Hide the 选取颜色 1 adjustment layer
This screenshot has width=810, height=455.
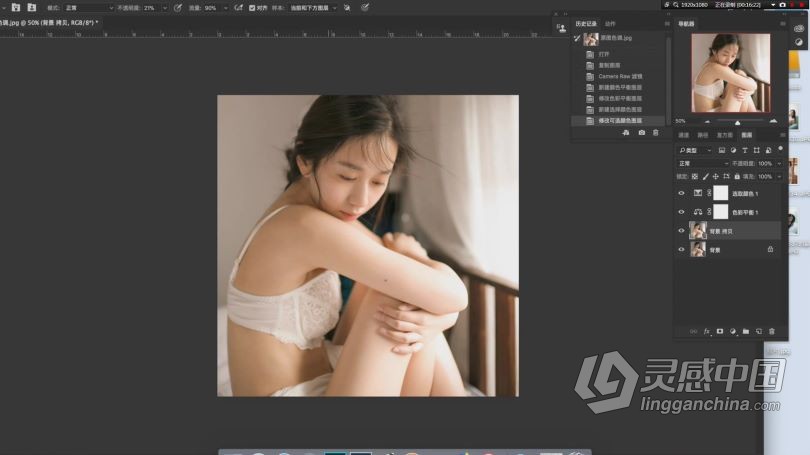pyautogui.click(x=682, y=193)
